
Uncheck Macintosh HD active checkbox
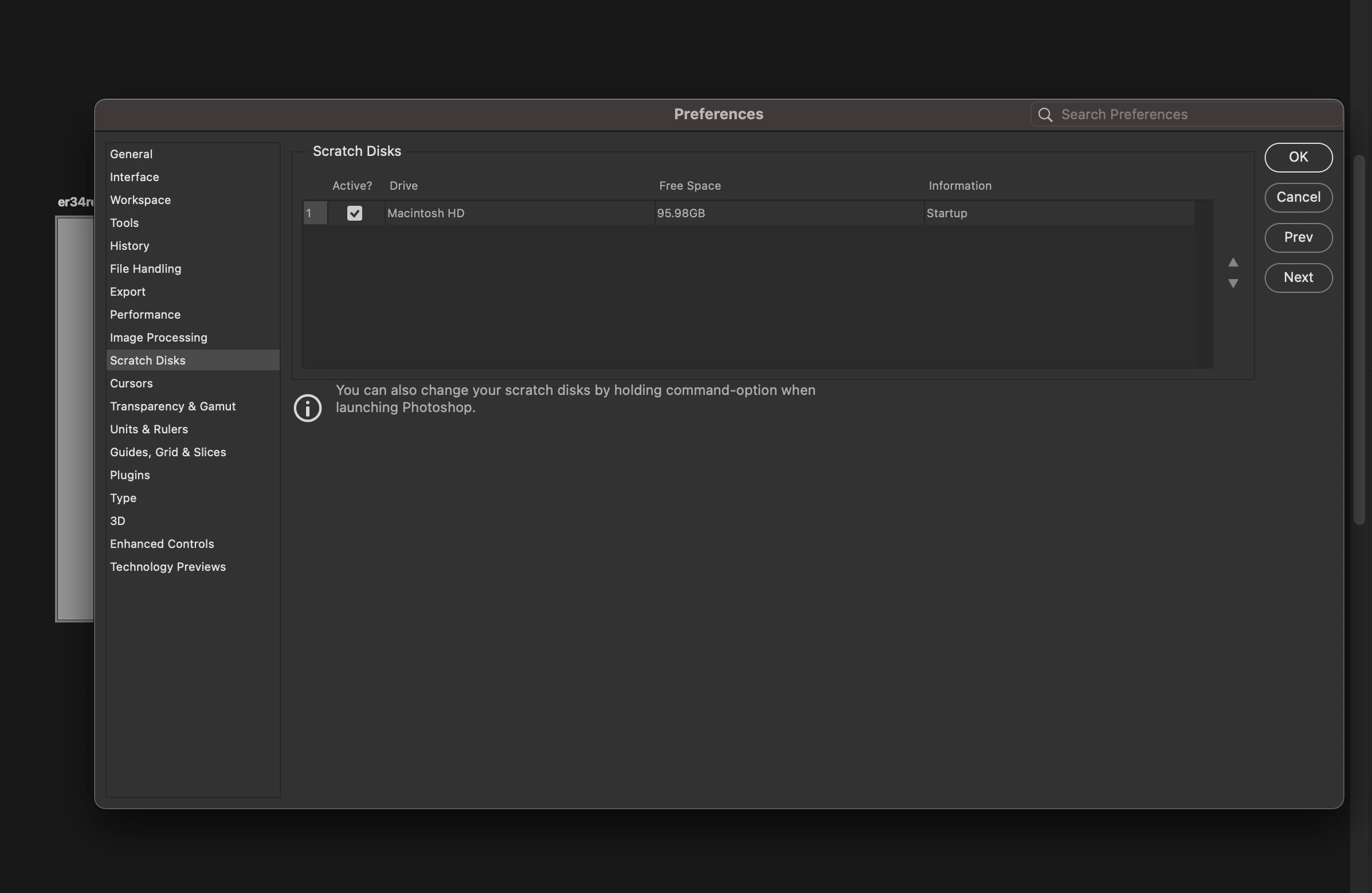[x=355, y=213]
